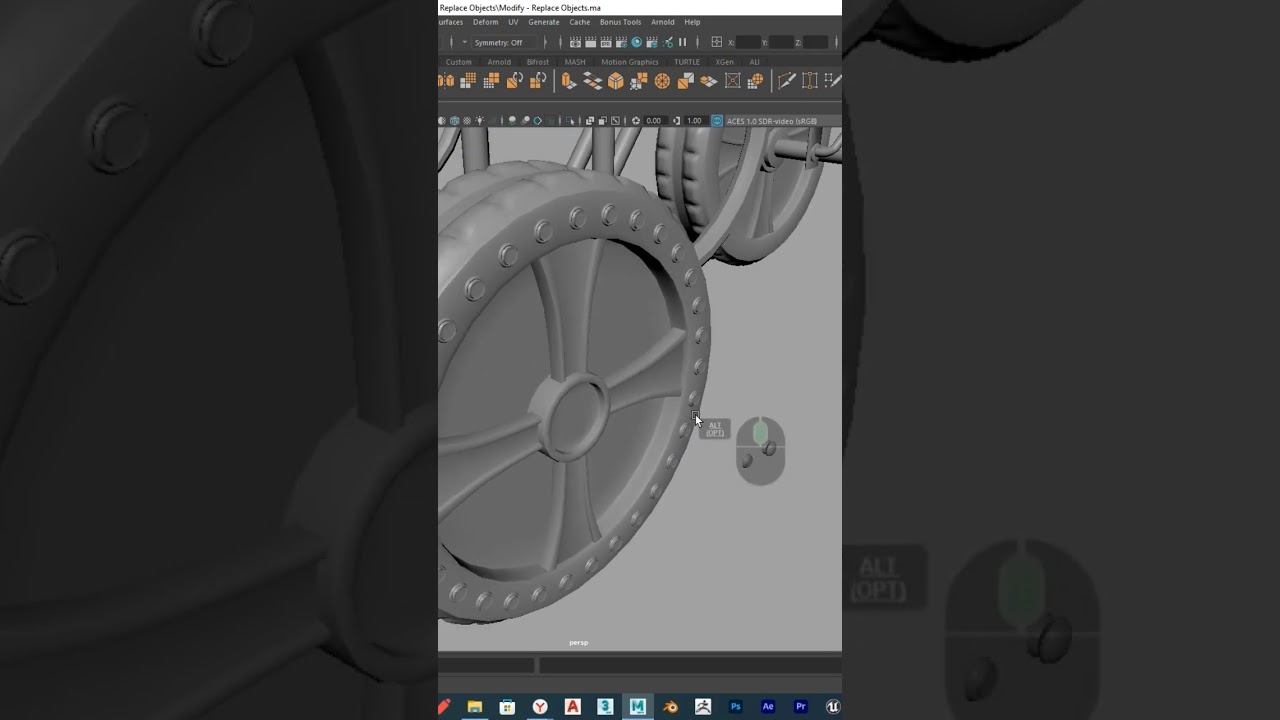Screen dimensions: 1280x720
Task: Toggle color management blue icon
Action: click(x=716, y=121)
